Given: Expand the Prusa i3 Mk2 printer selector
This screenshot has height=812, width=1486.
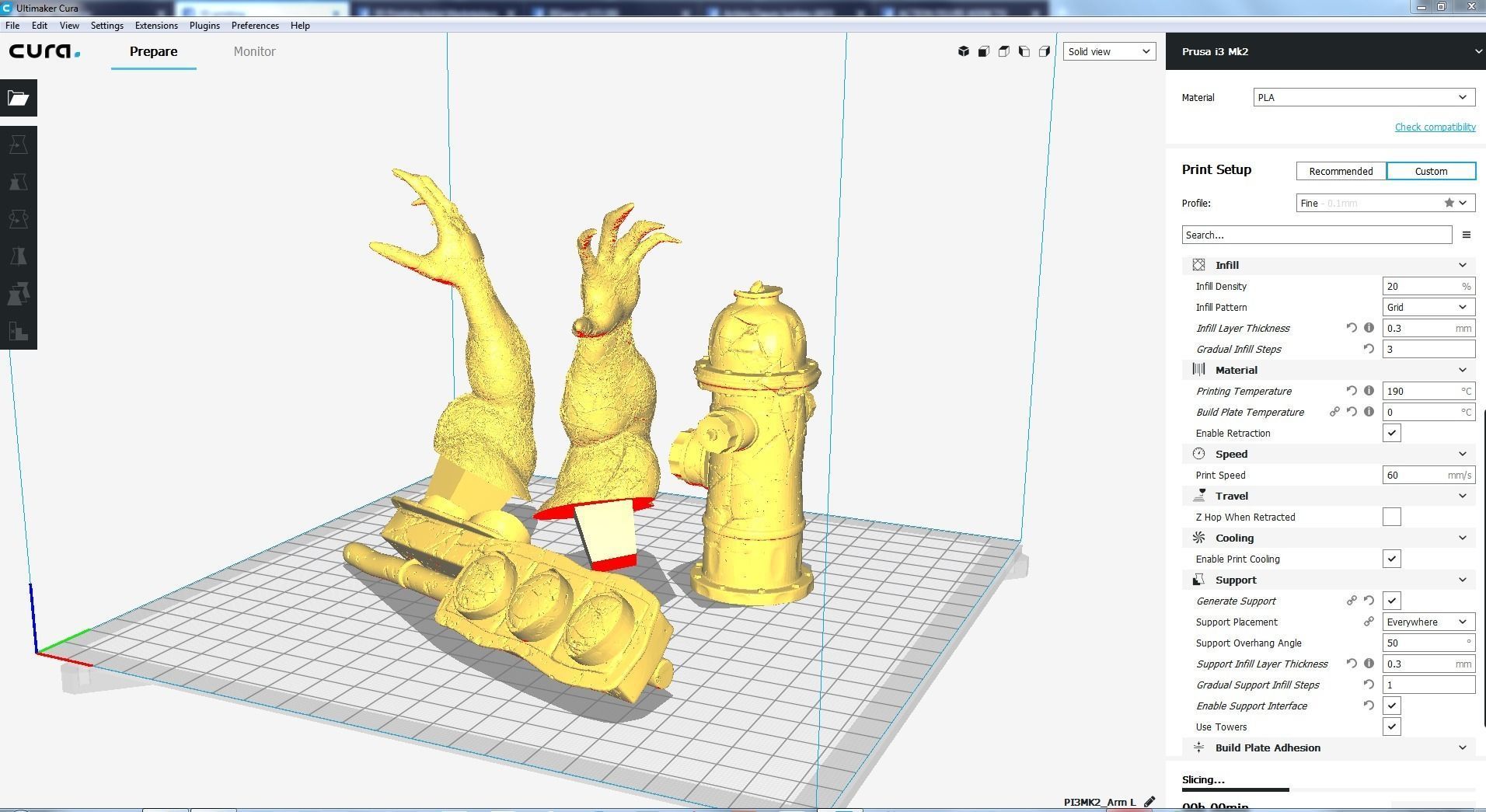Looking at the screenshot, I should click(1326, 51).
